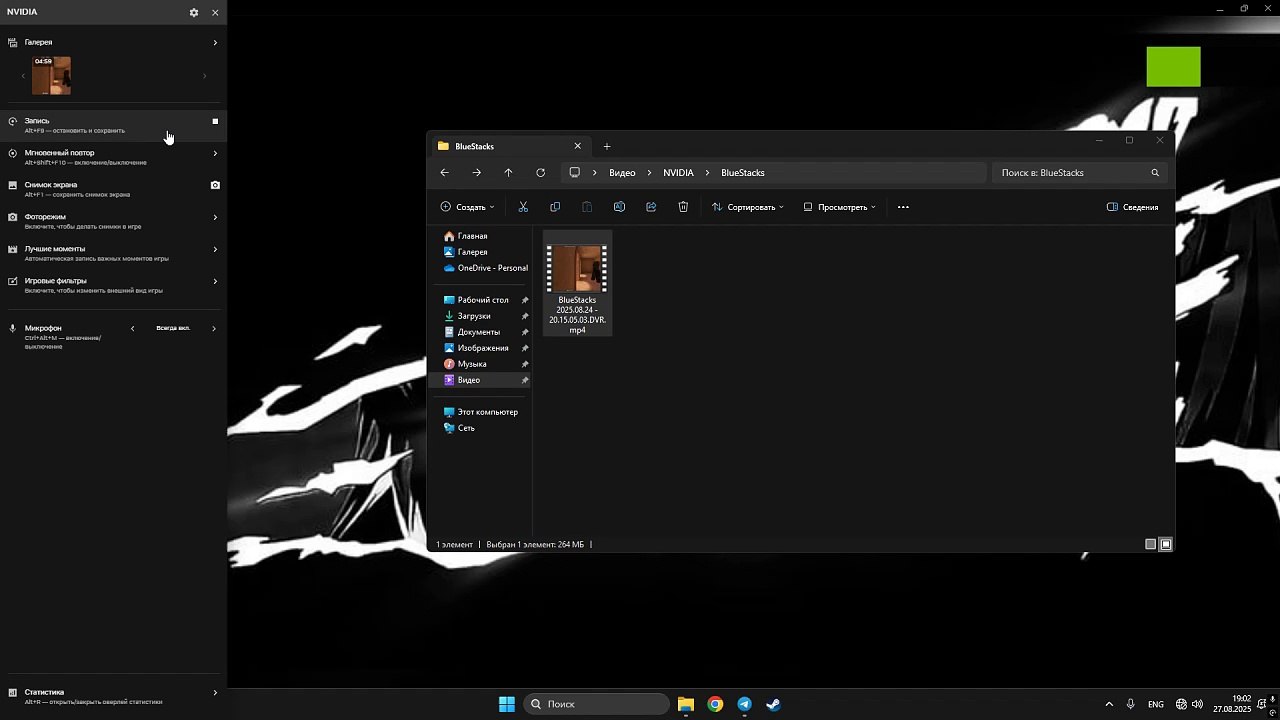Image resolution: width=1280 pixels, height=720 pixels.
Task: Stop recording with the square stop icon
Action: (x=215, y=121)
